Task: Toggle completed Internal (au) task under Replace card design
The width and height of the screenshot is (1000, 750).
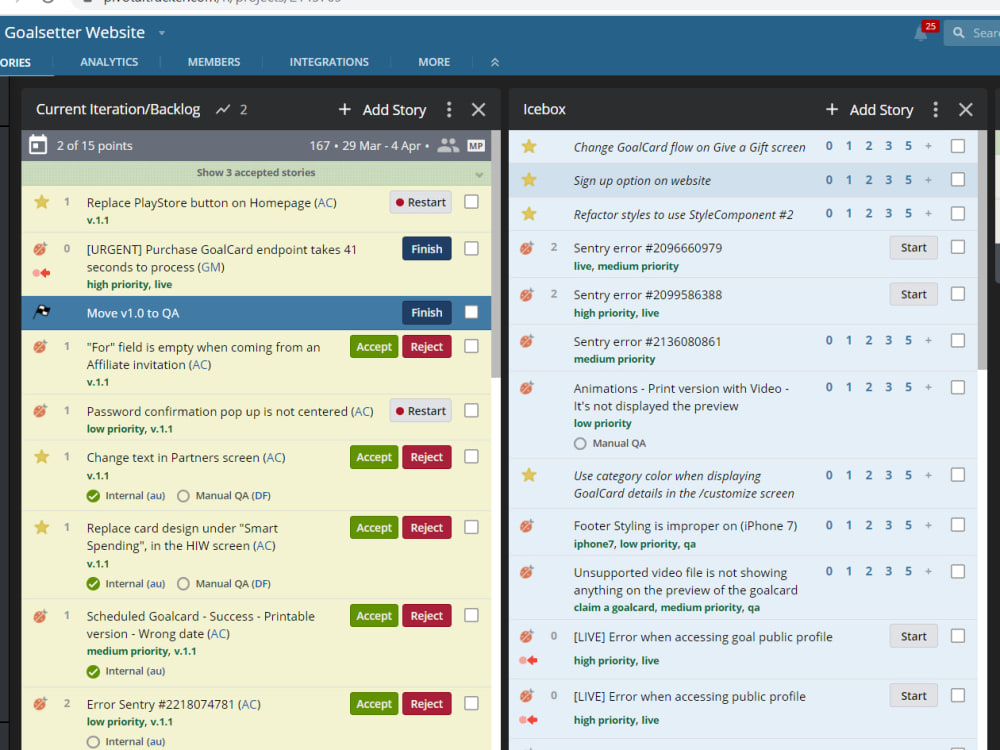Action: [93, 584]
